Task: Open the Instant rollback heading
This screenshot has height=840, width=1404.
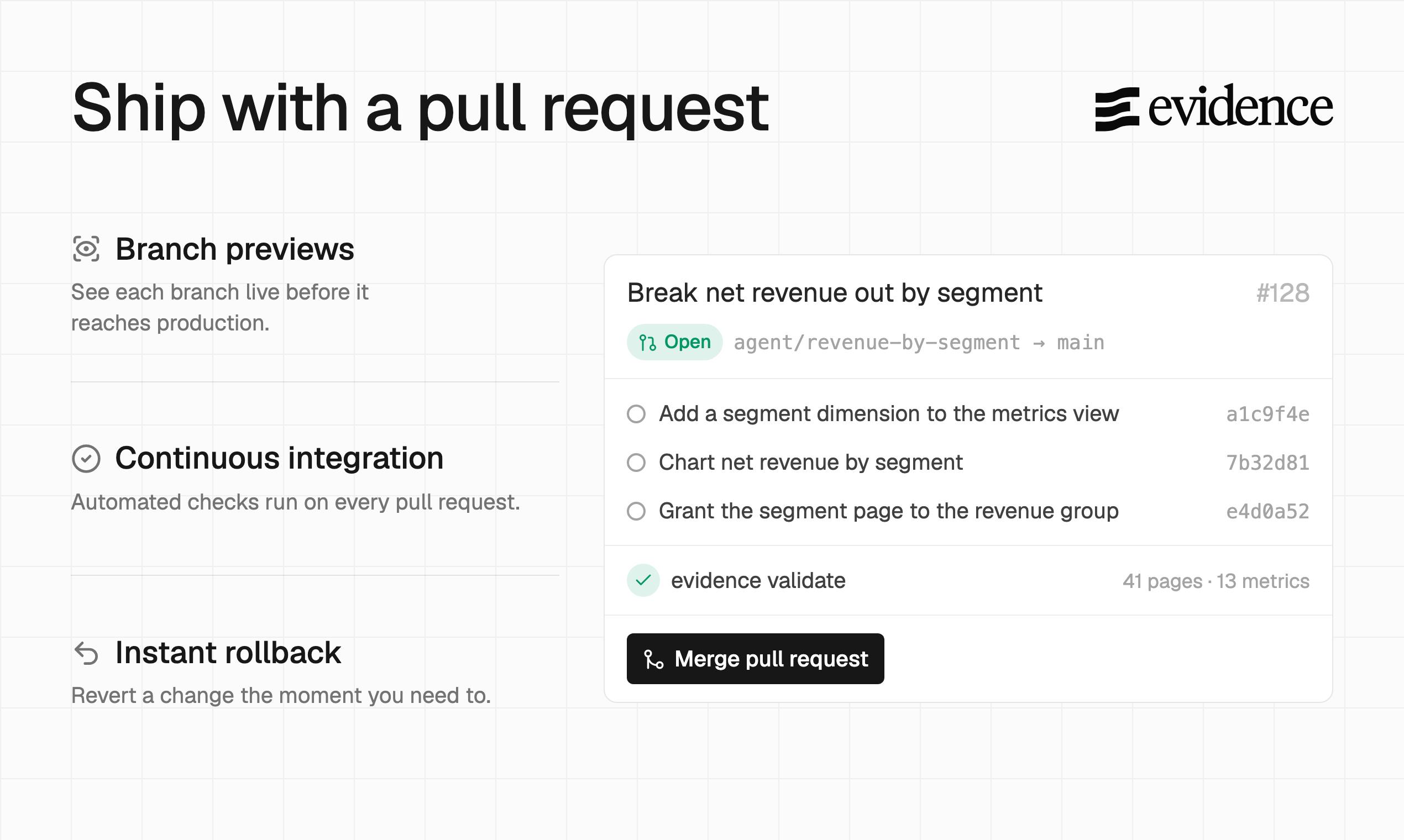Action: (228, 653)
